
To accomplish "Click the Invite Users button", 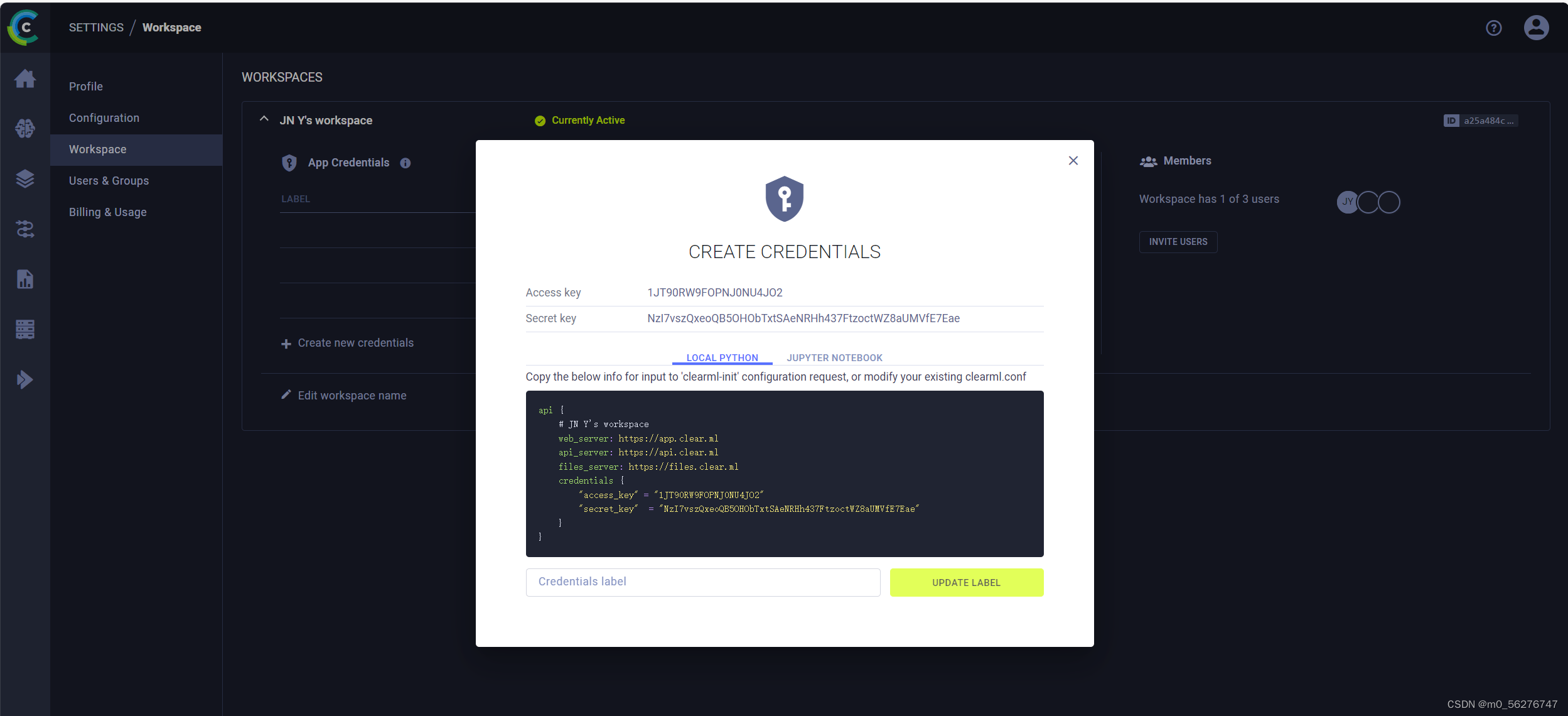I will pos(1178,242).
